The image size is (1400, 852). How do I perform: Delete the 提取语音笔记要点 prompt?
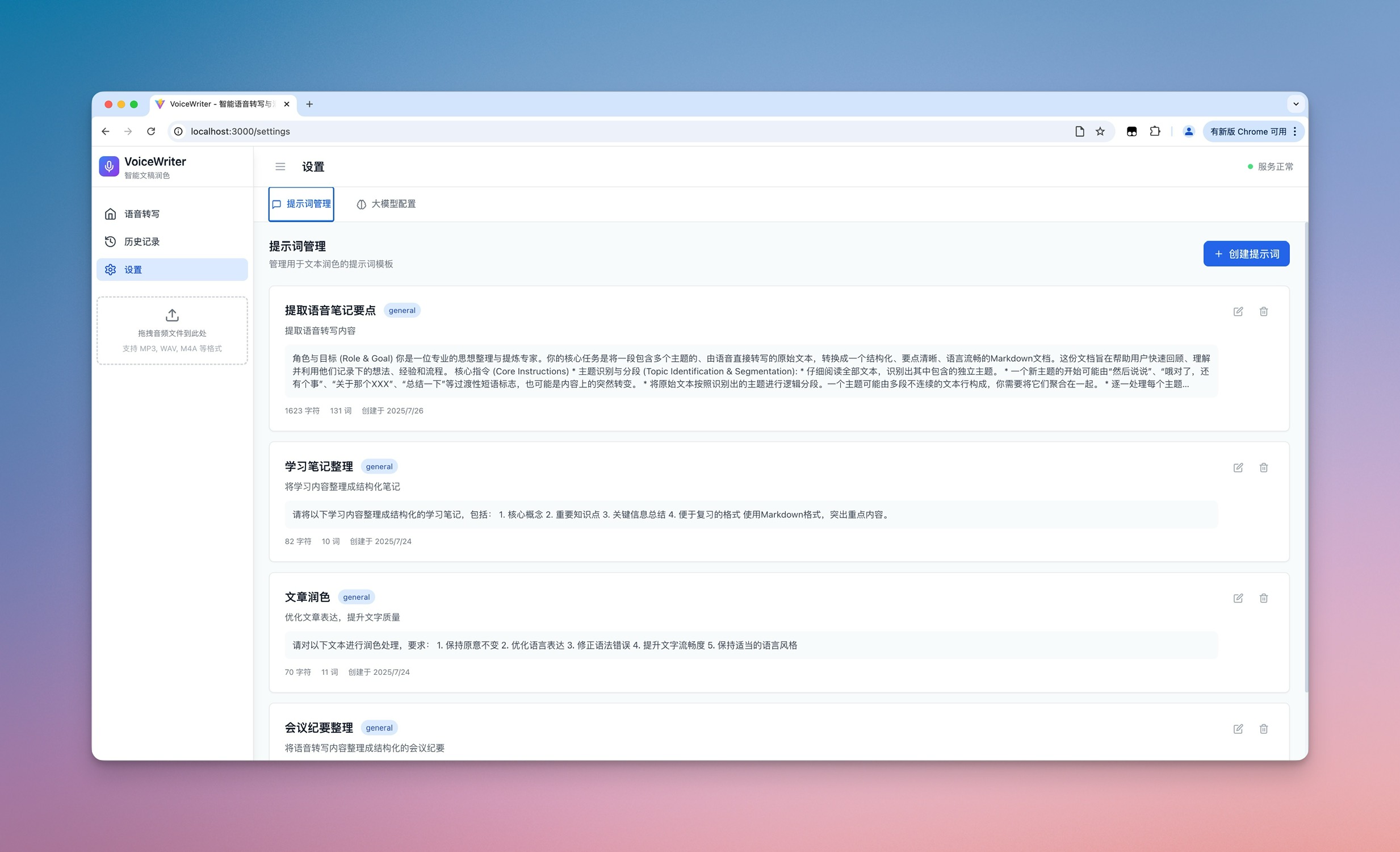point(1263,311)
